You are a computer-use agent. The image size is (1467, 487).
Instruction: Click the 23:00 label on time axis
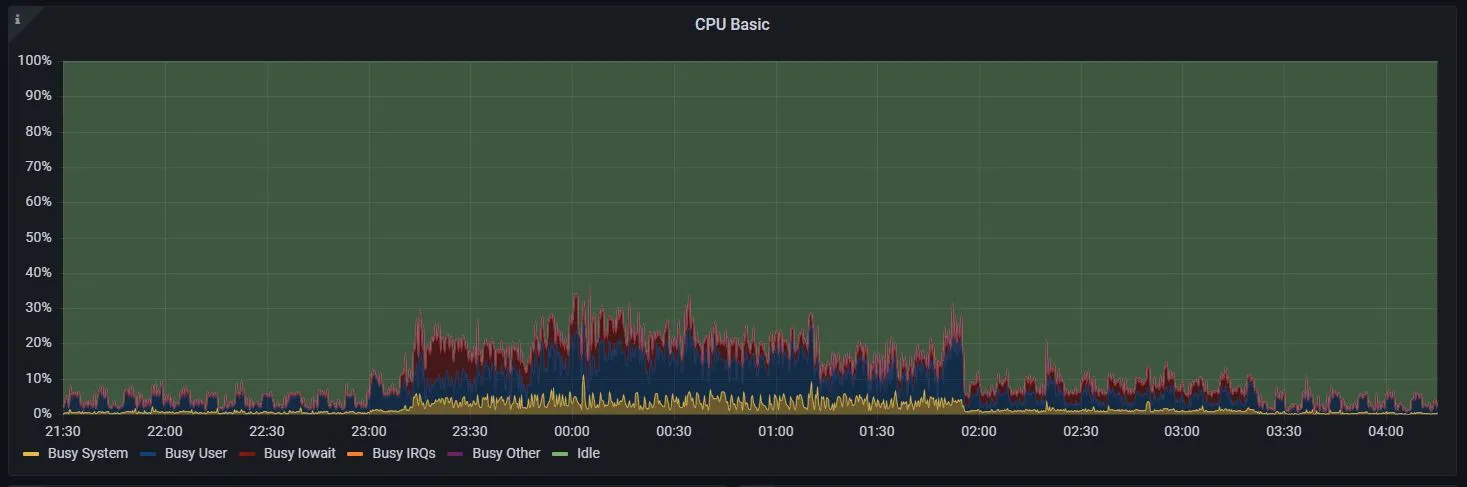[x=368, y=432]
